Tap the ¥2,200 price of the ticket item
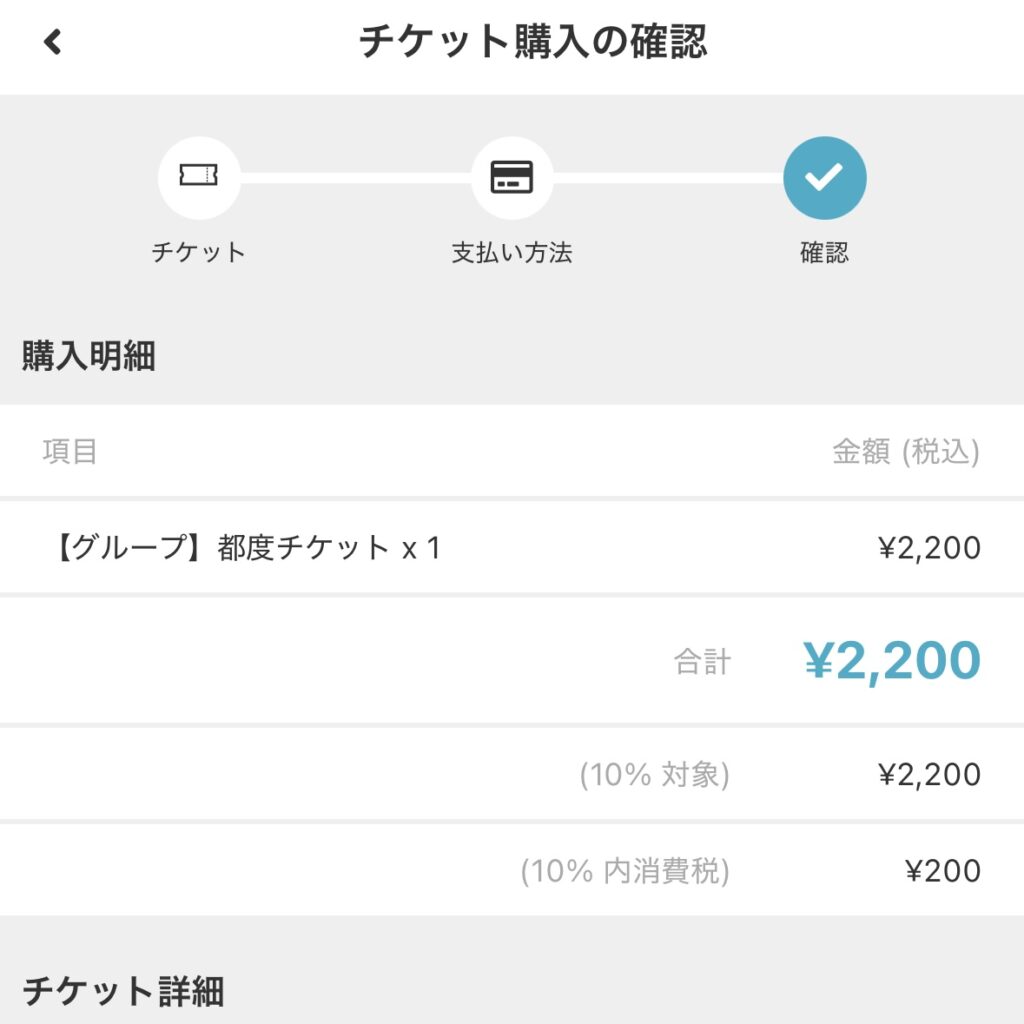The width and height of the screenshot is (1024, 1024). 929,547
